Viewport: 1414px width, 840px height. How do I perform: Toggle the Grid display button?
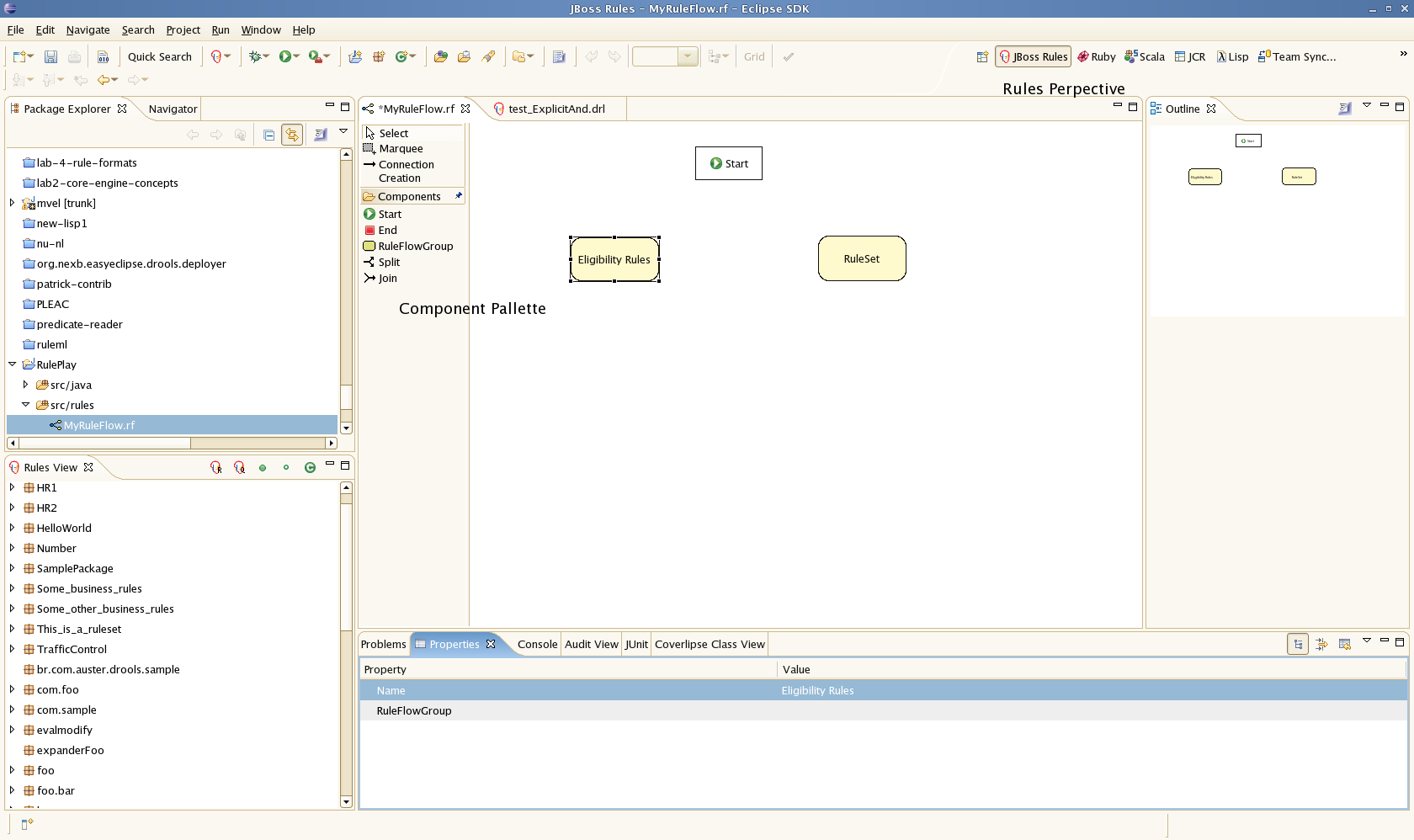pyautogui.click(x=754, y=57)
